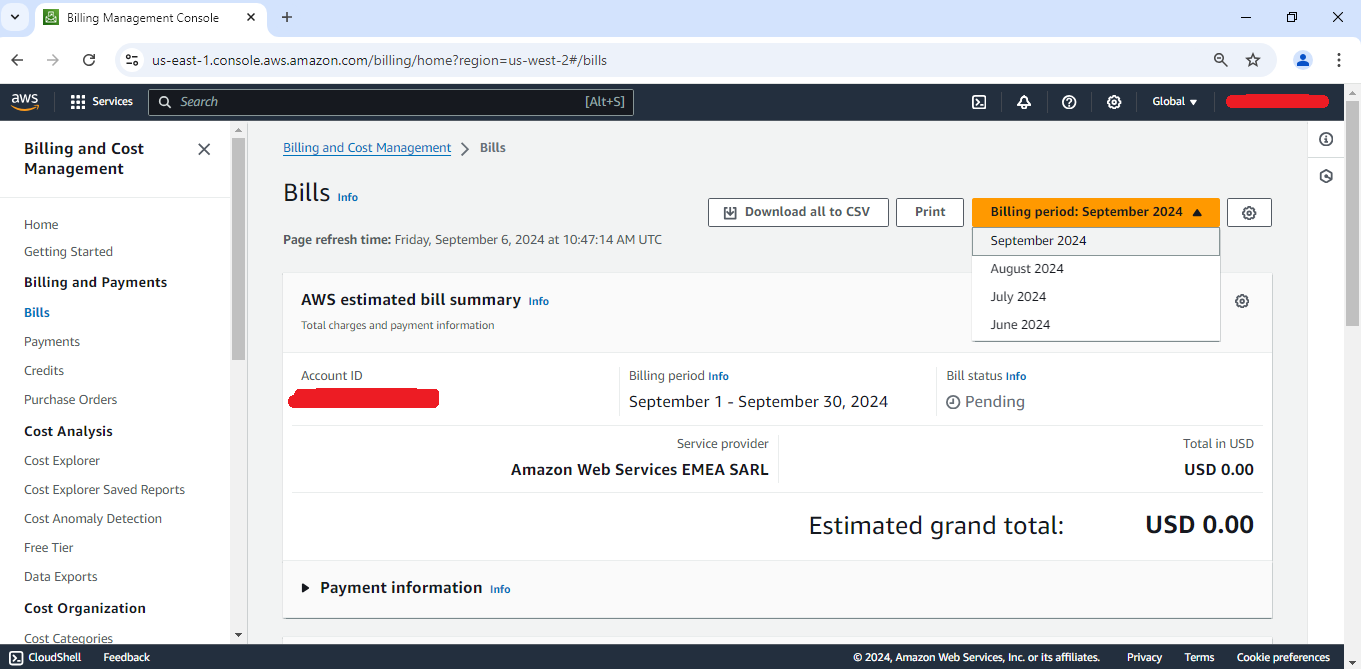Click the browser address bar URL
1361x669 pixels.
(379, 60)
